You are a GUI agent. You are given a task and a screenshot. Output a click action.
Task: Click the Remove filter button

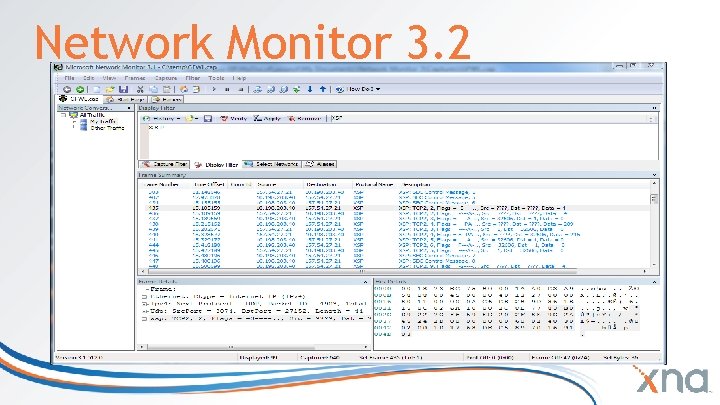(x=304, y=118)
